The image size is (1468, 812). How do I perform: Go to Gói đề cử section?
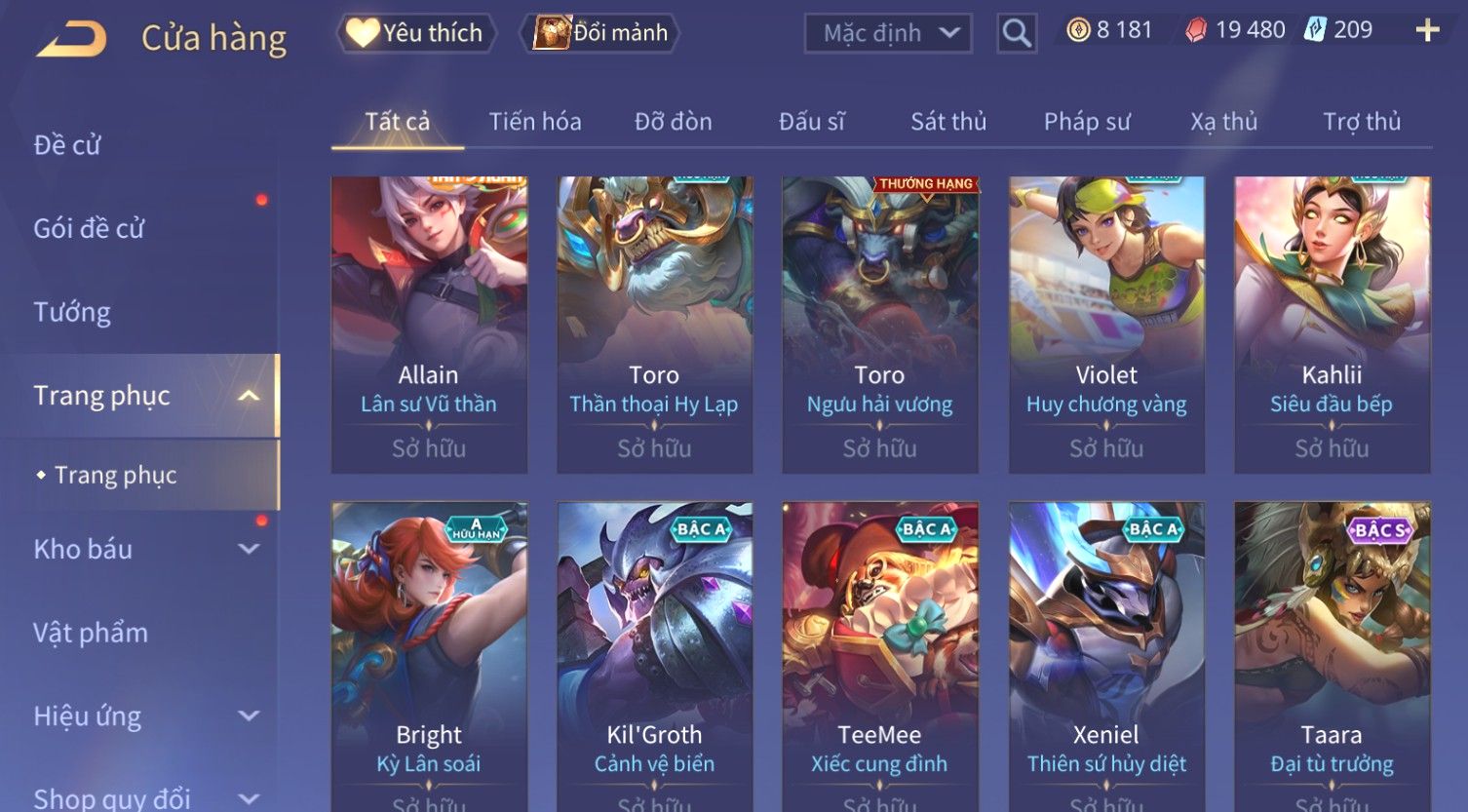click(x=89, y=228)
